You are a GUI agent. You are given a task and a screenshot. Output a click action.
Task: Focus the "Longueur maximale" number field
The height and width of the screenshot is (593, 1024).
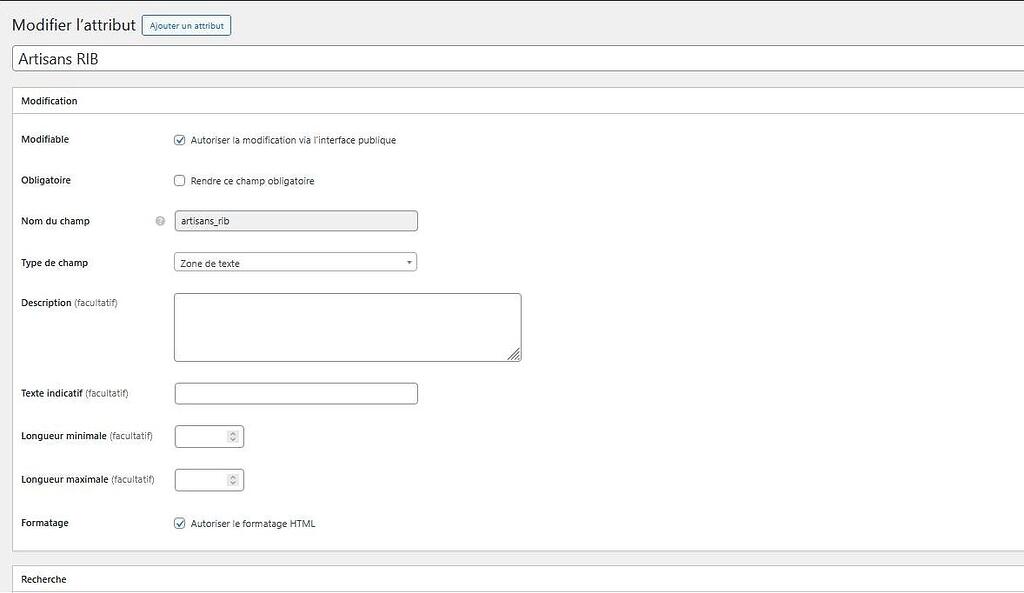tap(200, 479)
